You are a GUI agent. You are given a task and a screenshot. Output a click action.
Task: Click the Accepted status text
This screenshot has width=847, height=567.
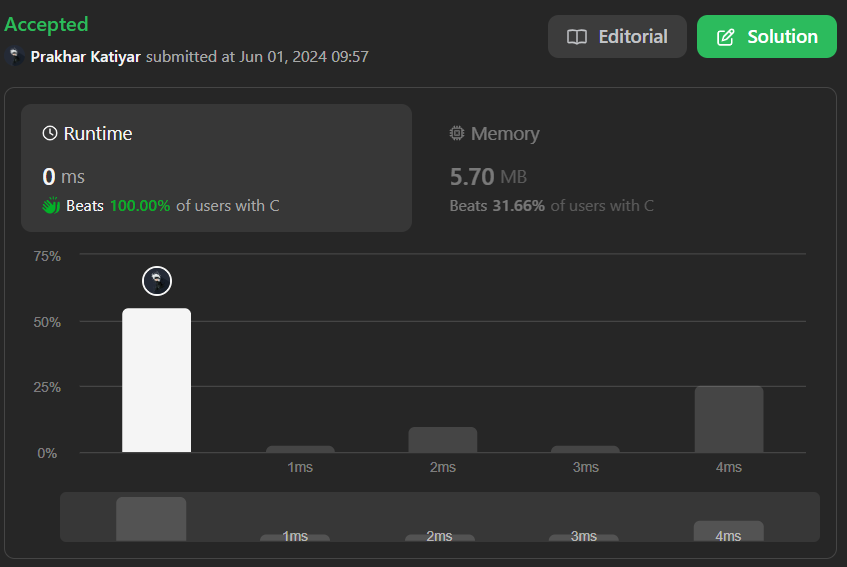46,25
